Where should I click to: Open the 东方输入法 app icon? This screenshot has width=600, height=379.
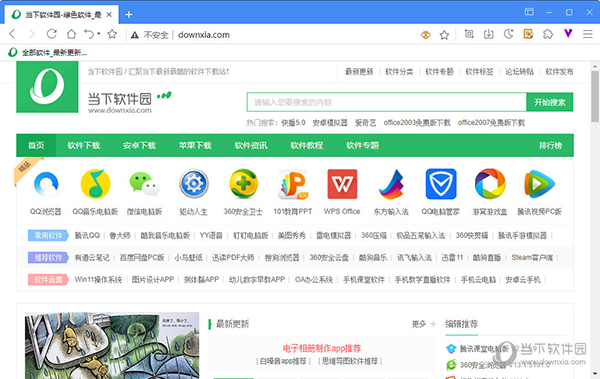pos(391,184)
